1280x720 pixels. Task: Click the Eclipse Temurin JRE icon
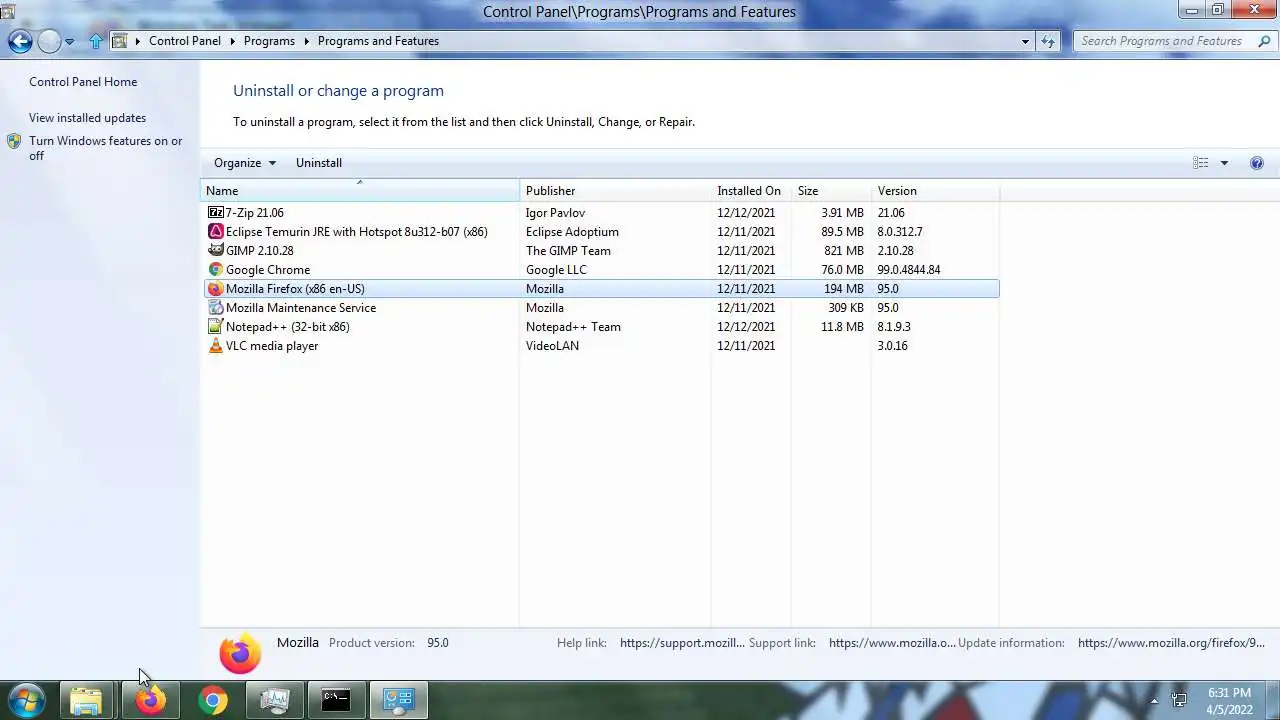215,232
